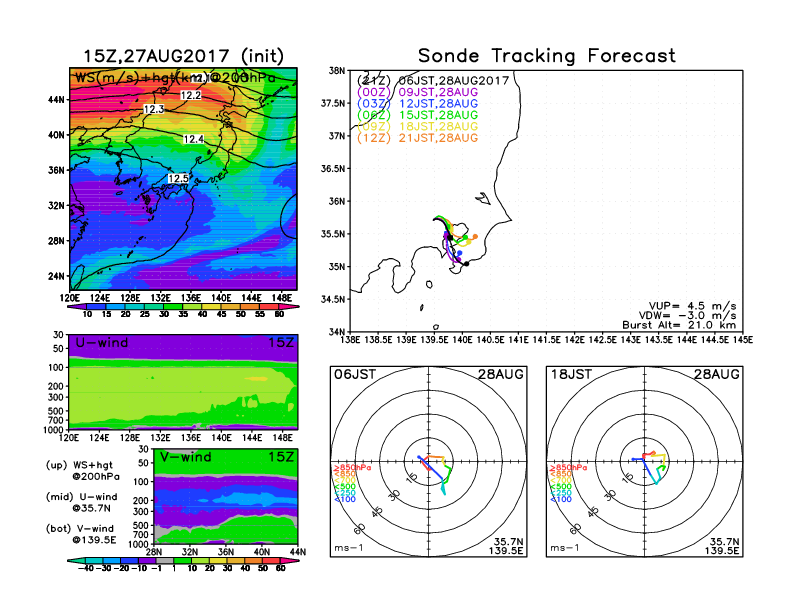Click the 'U-wind' panel label
The width and height of the screenshot is (792, 612).
pos(102,342)
